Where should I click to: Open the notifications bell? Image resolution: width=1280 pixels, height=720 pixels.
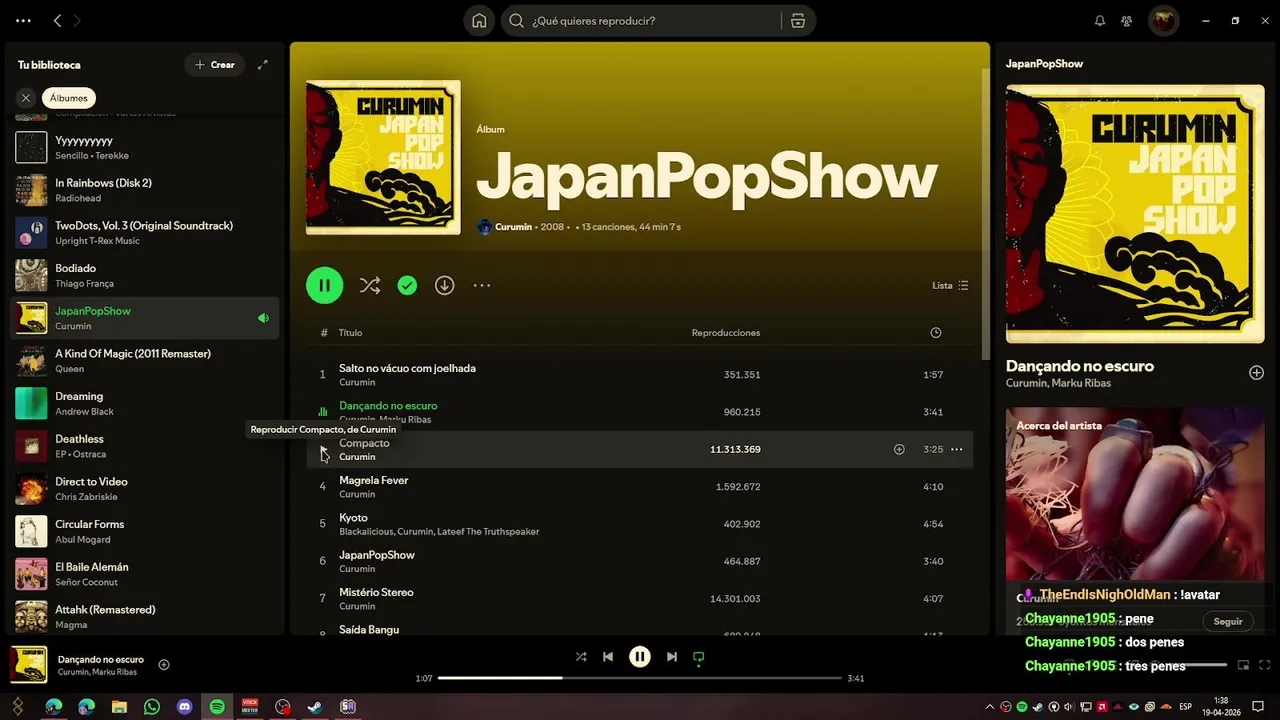[1100, 20]
